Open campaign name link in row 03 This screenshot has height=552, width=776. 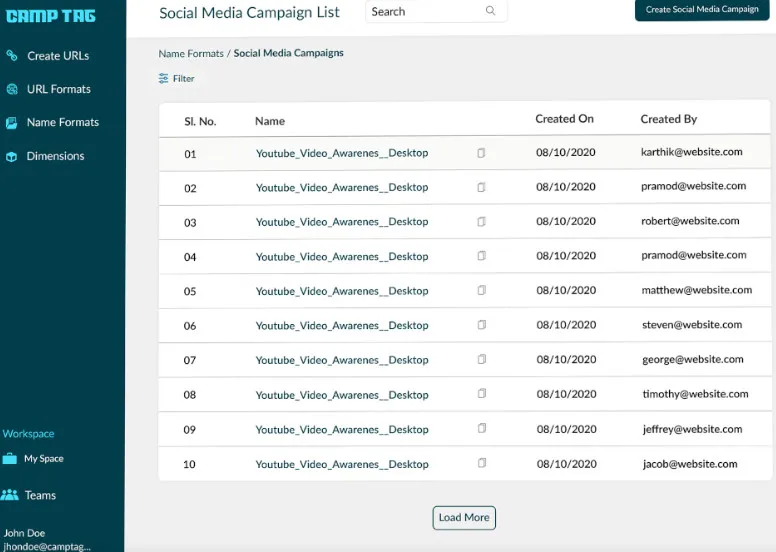pos(341,222)
